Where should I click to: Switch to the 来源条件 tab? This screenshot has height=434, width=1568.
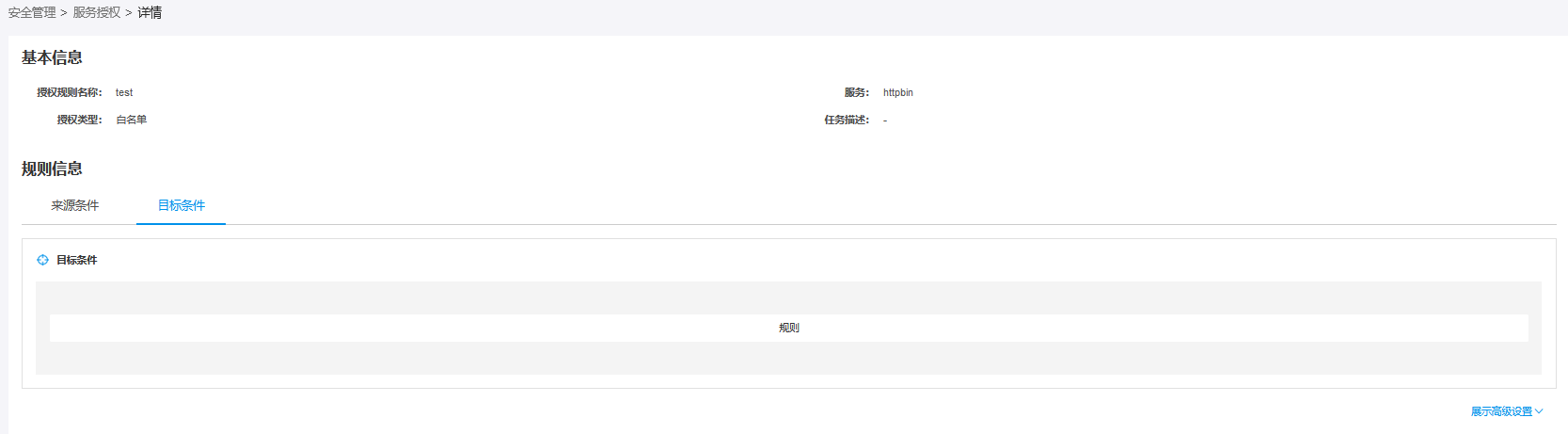75,205
